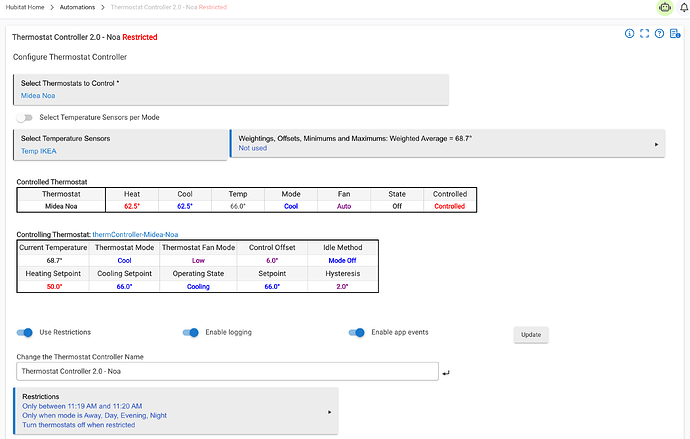Expand the Restrictions section arrow

(x=330, y=412)
